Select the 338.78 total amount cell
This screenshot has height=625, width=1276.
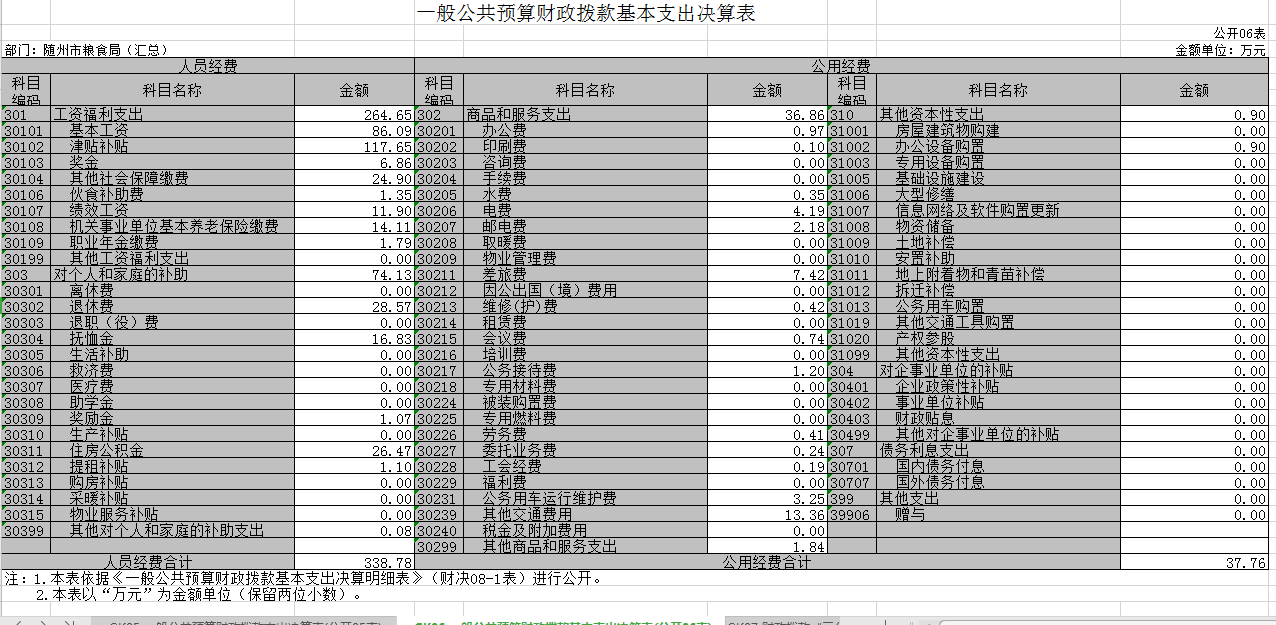click(x=355, y=563)
